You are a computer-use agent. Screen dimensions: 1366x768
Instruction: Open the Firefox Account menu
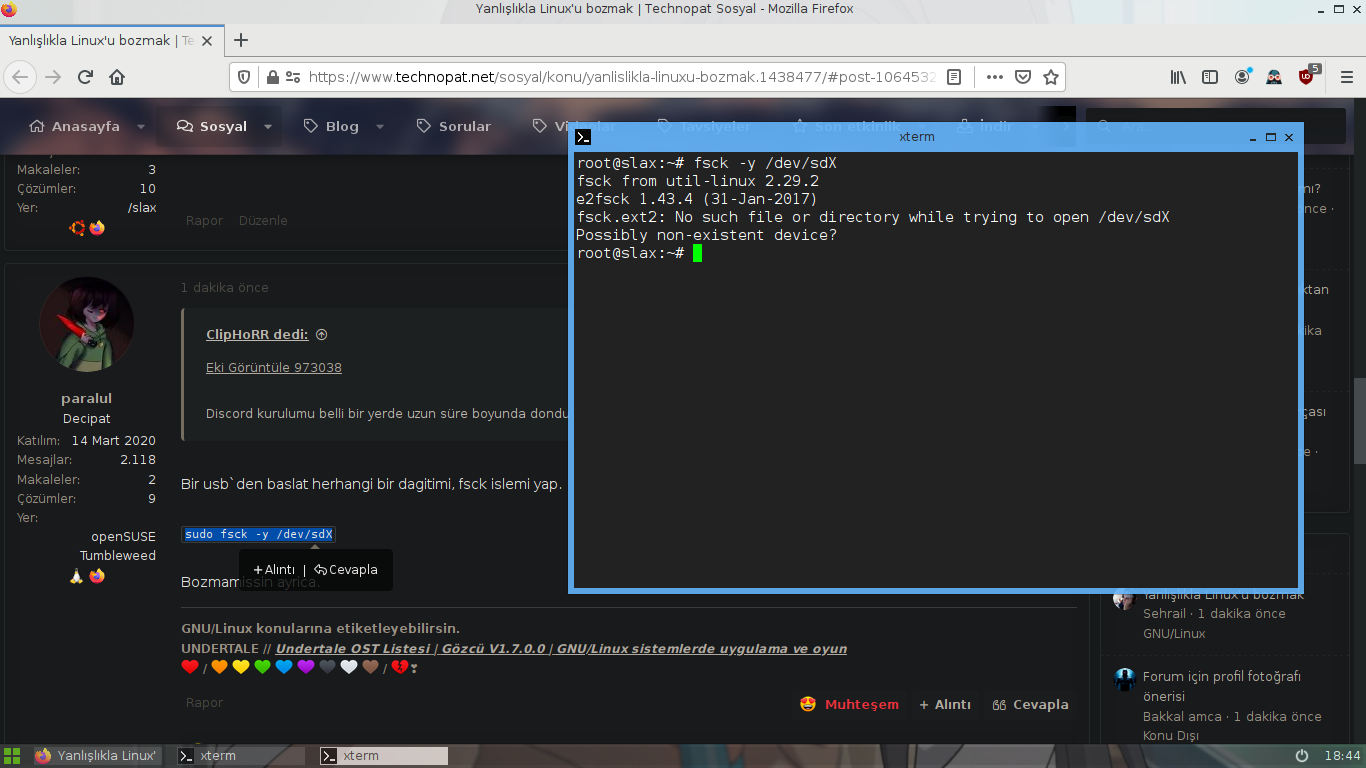(1242, 77)
